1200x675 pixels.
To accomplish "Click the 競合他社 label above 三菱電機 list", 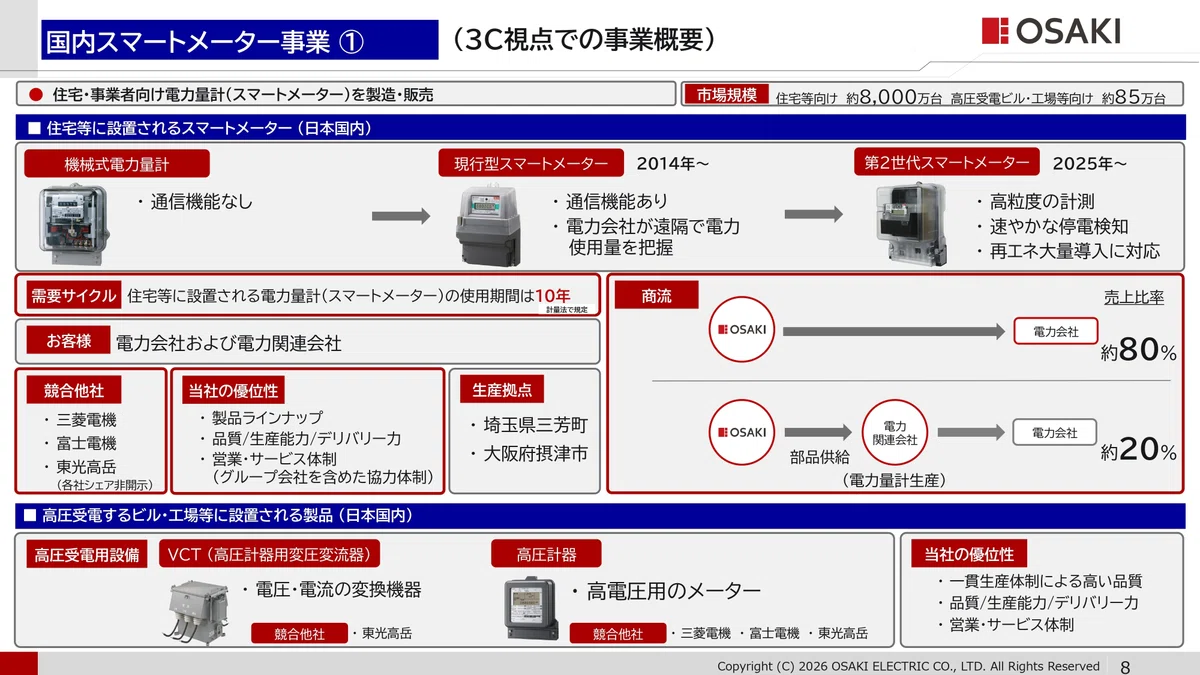I will point(74,390).
